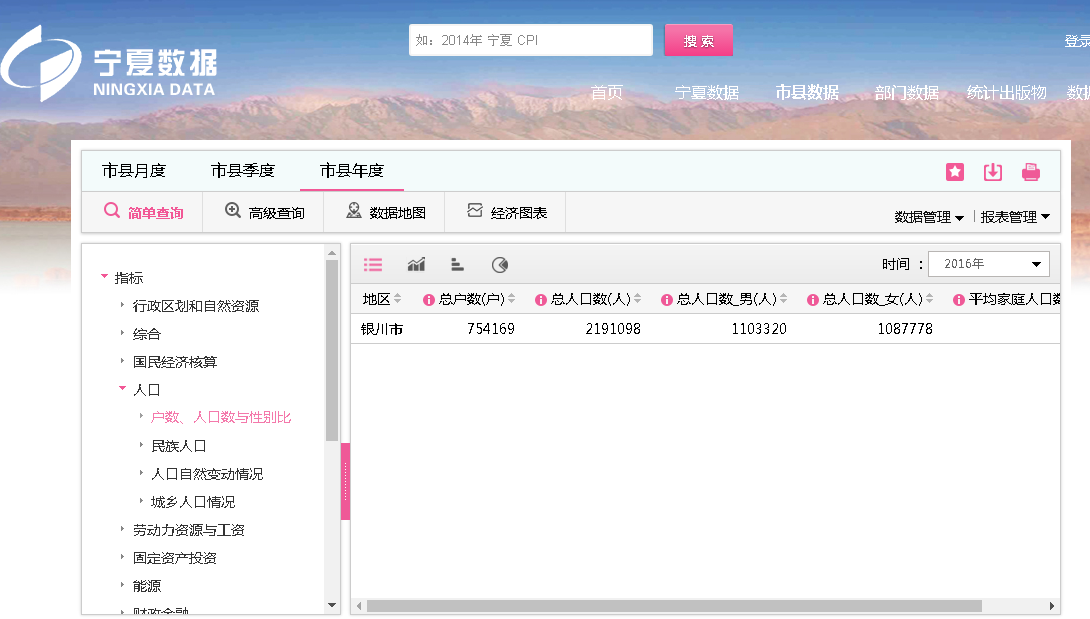Open 数据地图 data map
This screenshot has width=1090, height=619.
tap(385, 212)
